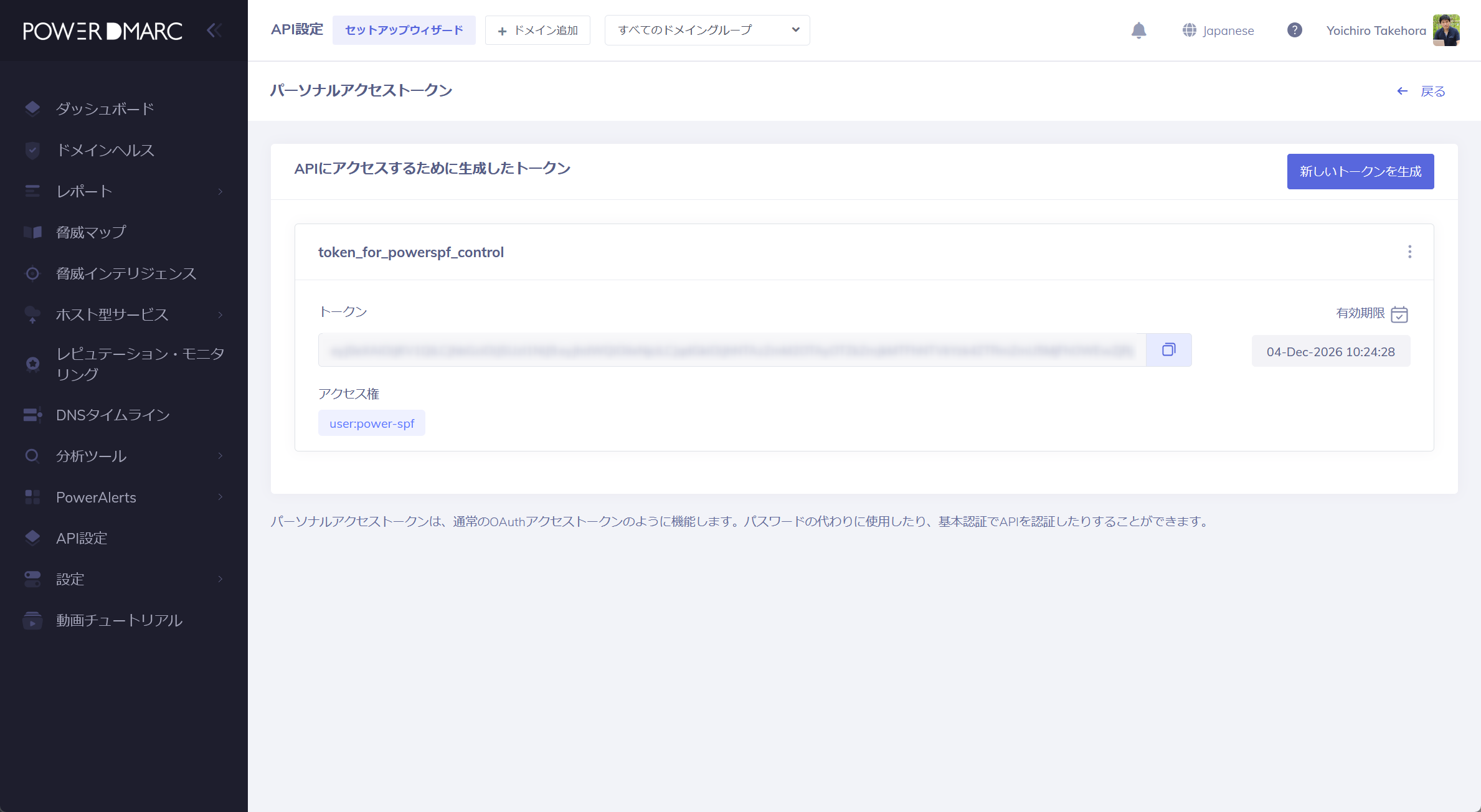Copy the token with the copy icon
Screen dimensions: 1481x812
[x=1168, y=350]
